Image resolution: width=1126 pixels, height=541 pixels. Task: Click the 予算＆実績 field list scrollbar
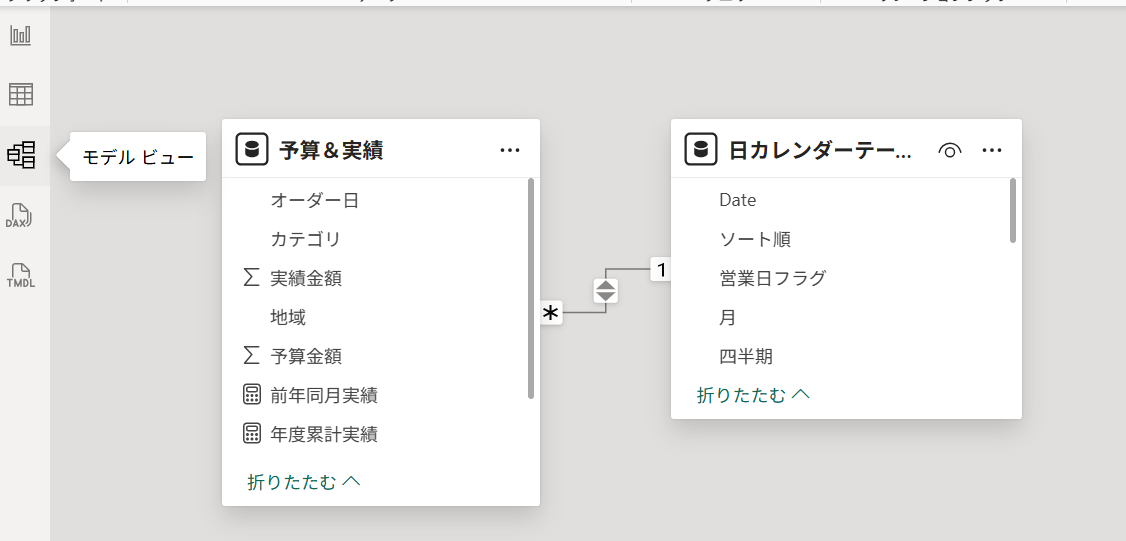[x=530, y=288]
